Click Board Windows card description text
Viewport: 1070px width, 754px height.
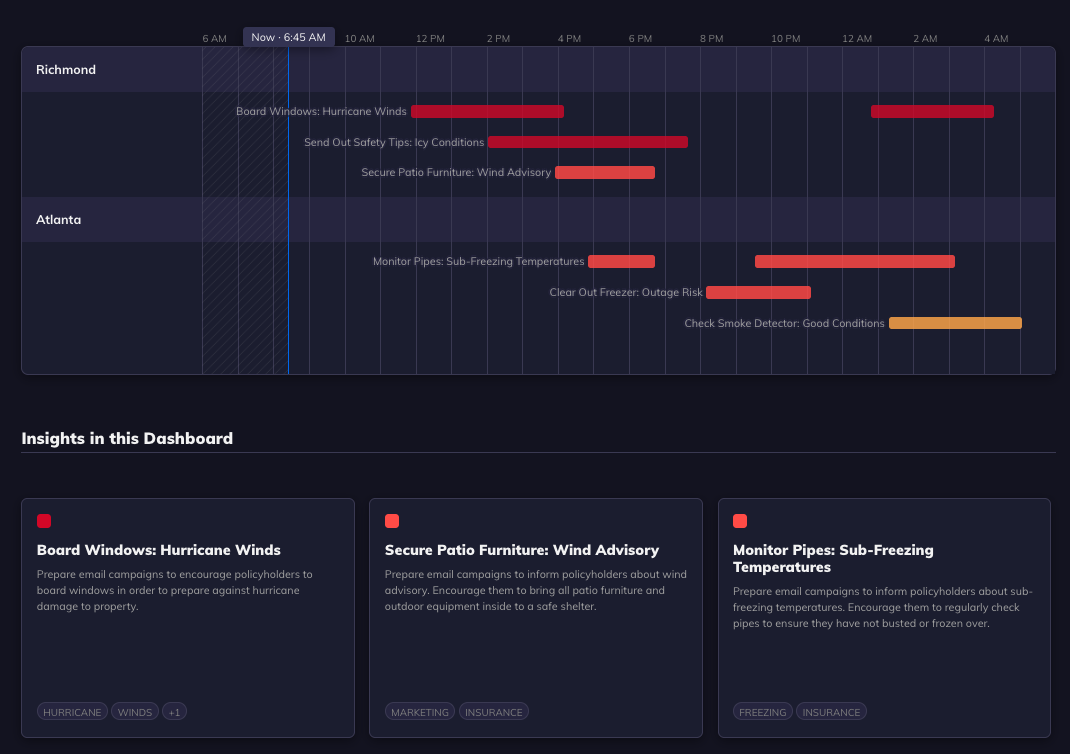pyautogui.click(x=175, y=590)
